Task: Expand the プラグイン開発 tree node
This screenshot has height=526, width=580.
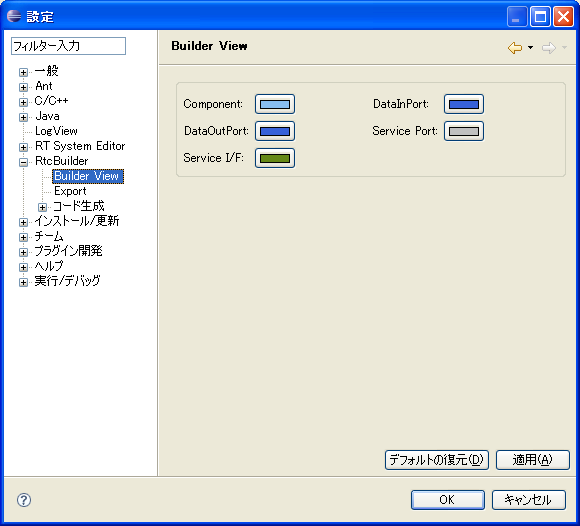Action: tap(23, 252)
